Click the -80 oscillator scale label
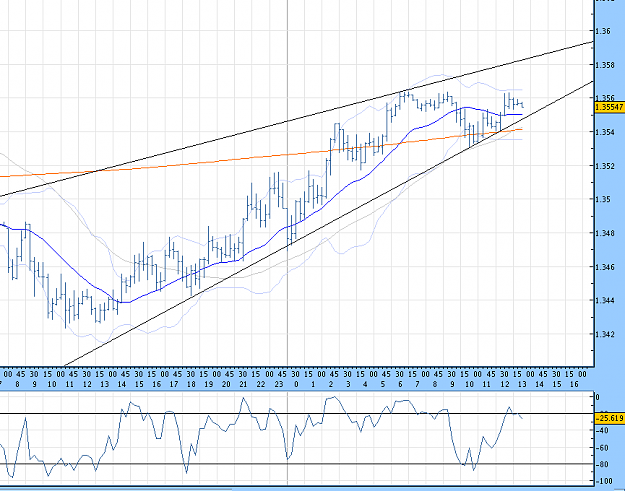Image resolution: width=625 pixels, height=491 pixels. 601,465
